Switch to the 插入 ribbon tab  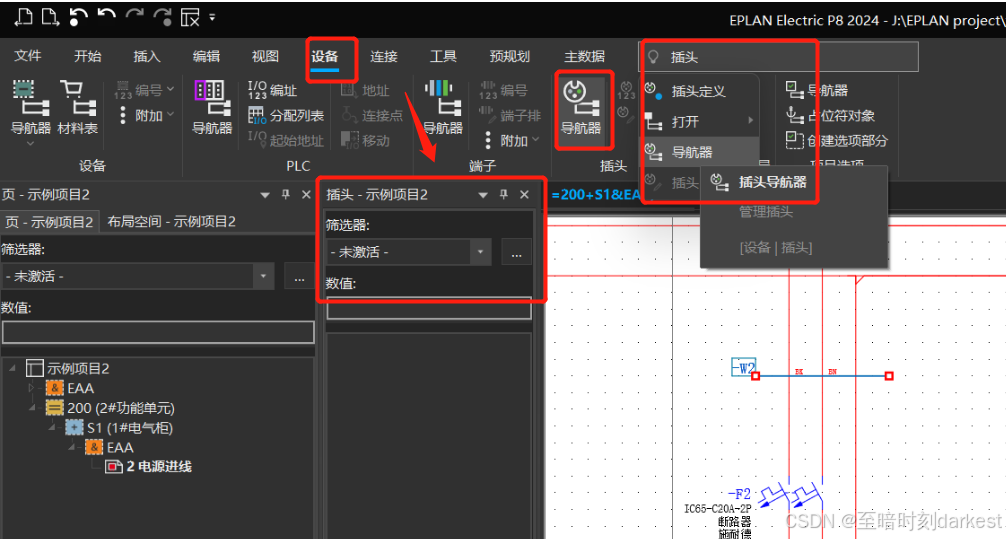coord(146,56)
